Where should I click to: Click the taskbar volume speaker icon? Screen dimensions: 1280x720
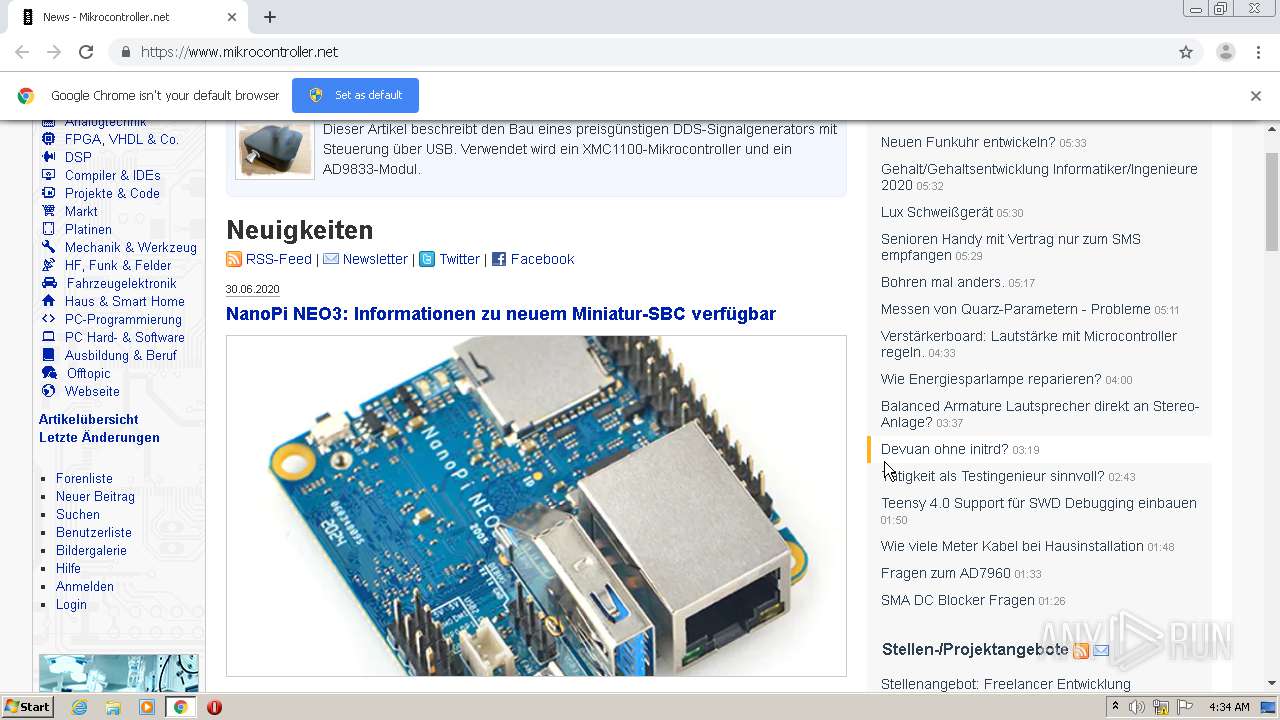click(1137, 707)
